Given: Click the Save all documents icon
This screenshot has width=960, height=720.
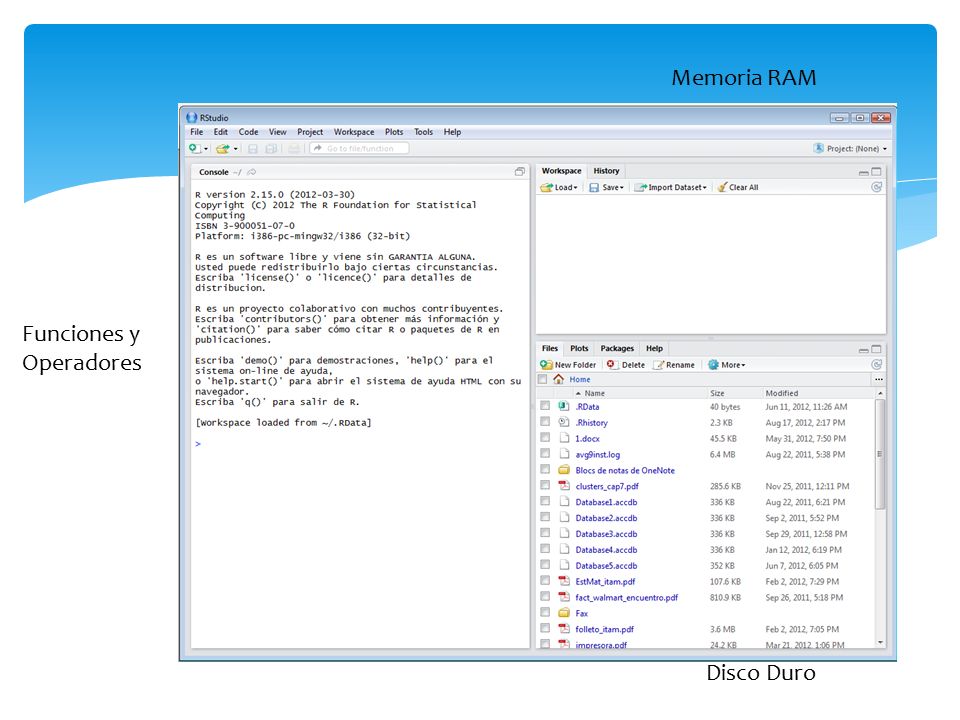Looking at the screenshot, I should tap(271, 148).
